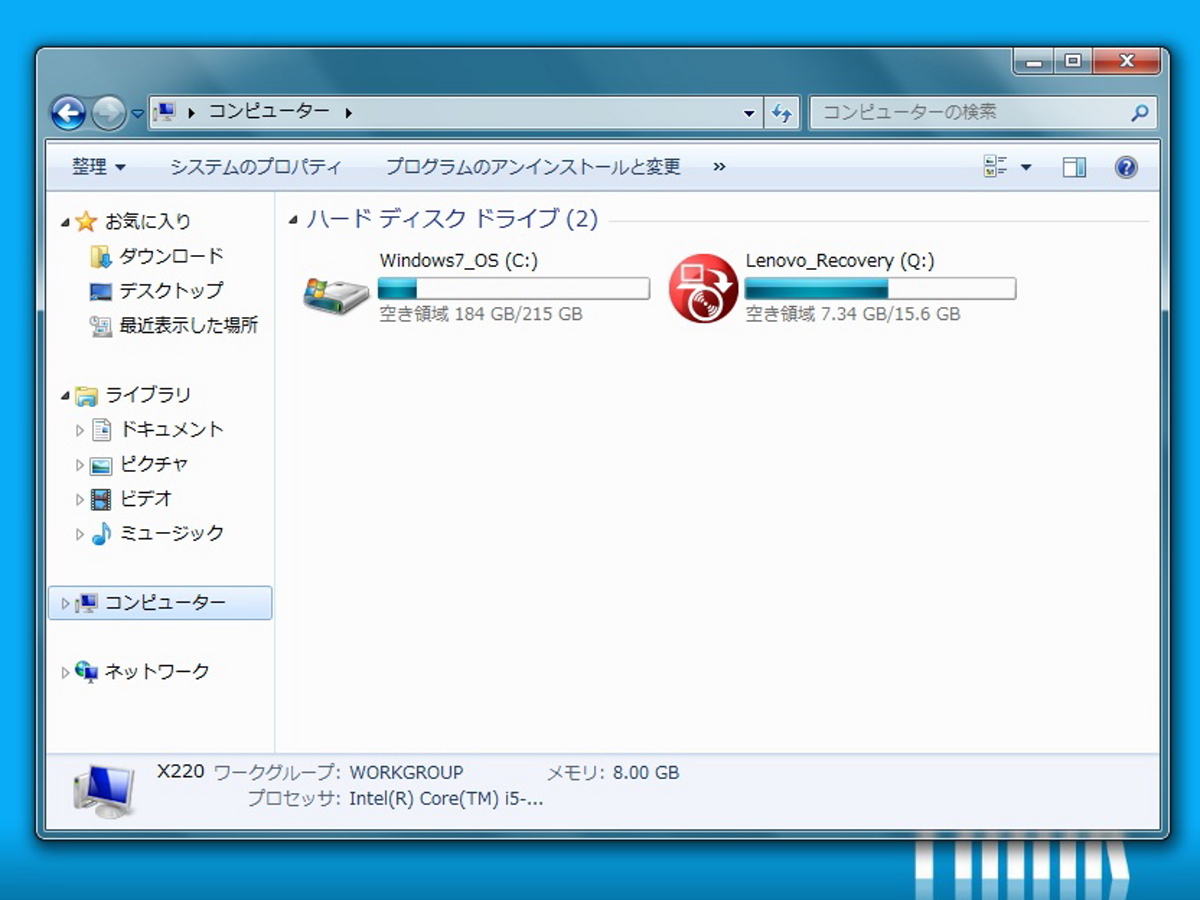Toggle the preview pane
Image resolution: width=1200 pixels, height=900 pixels.
pos(1074,167)
